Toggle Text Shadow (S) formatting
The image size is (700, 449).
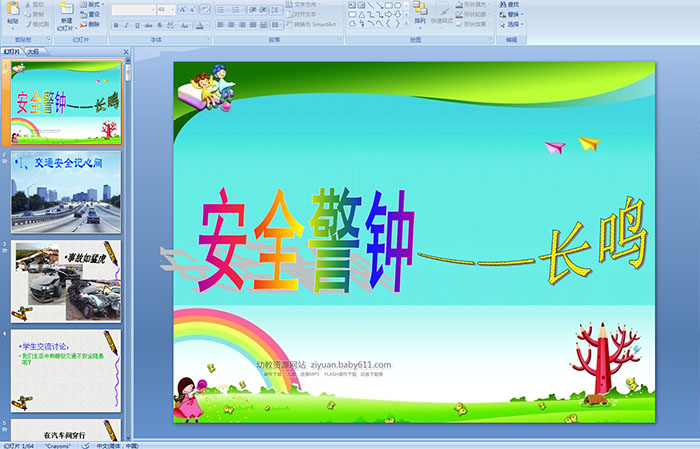tap(159, 25)
